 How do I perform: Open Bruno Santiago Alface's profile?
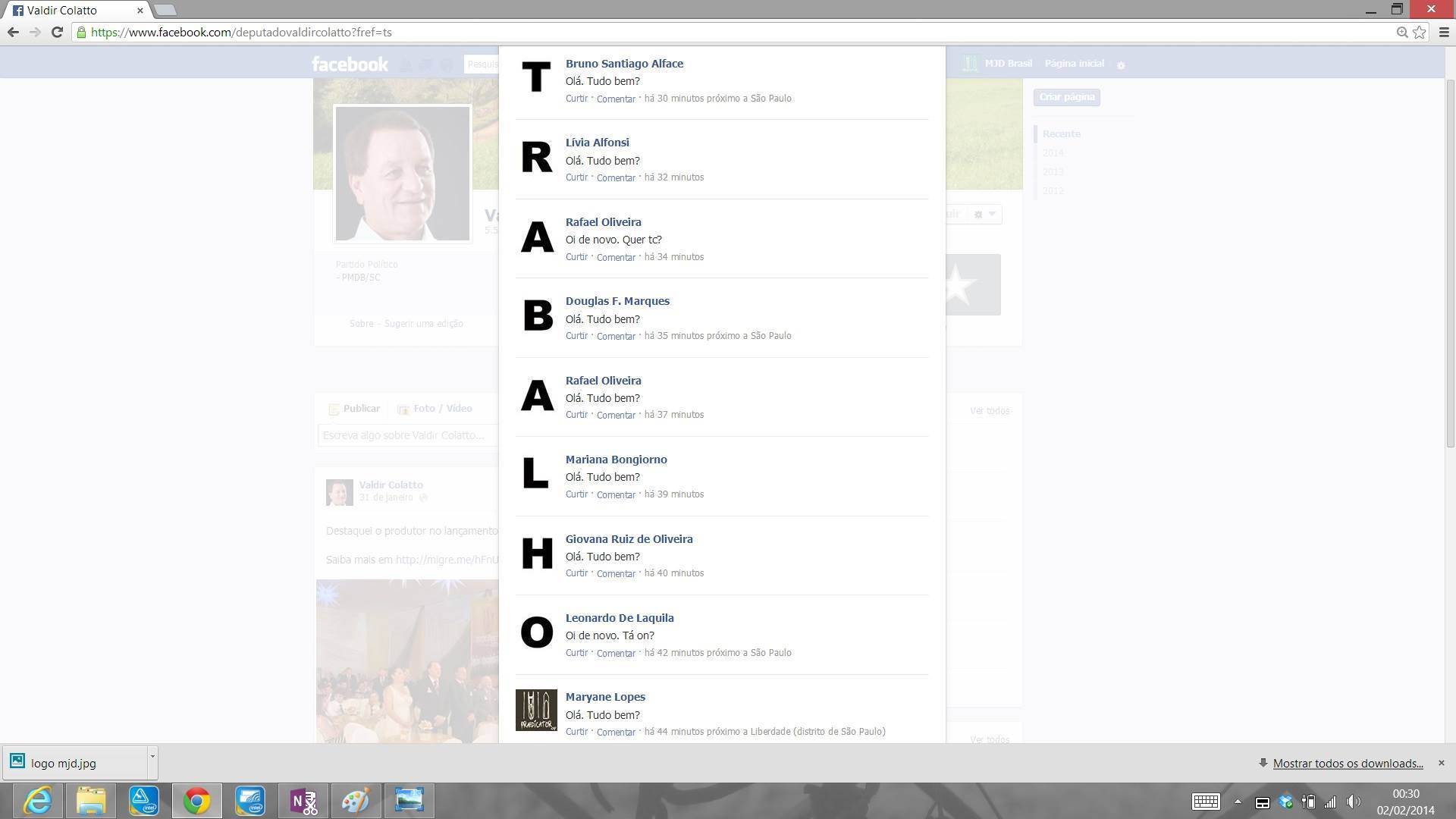click(624, 64)
